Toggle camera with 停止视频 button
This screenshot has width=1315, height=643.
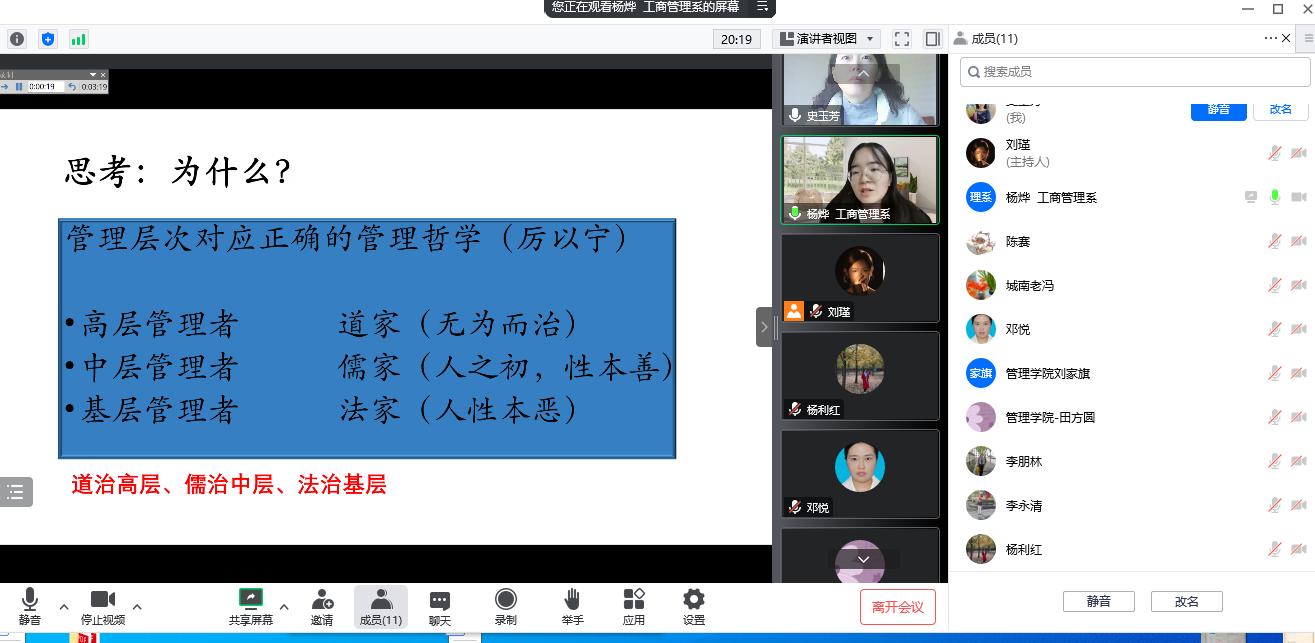click(x=103, y=606)
